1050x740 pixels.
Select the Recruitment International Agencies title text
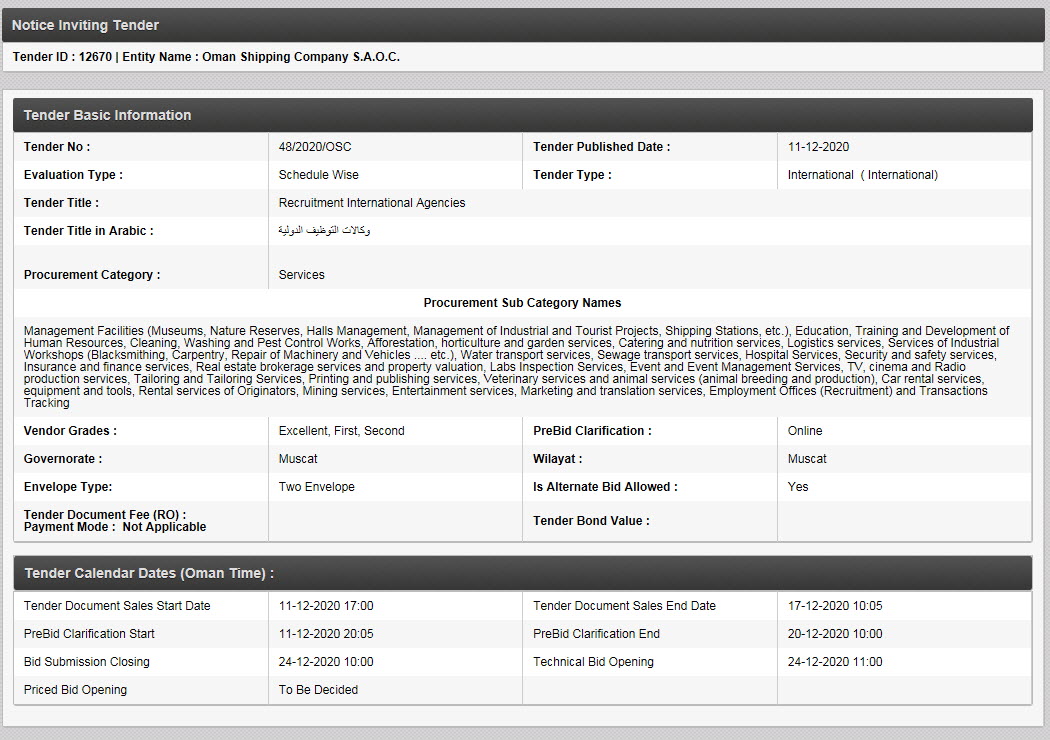372,203
